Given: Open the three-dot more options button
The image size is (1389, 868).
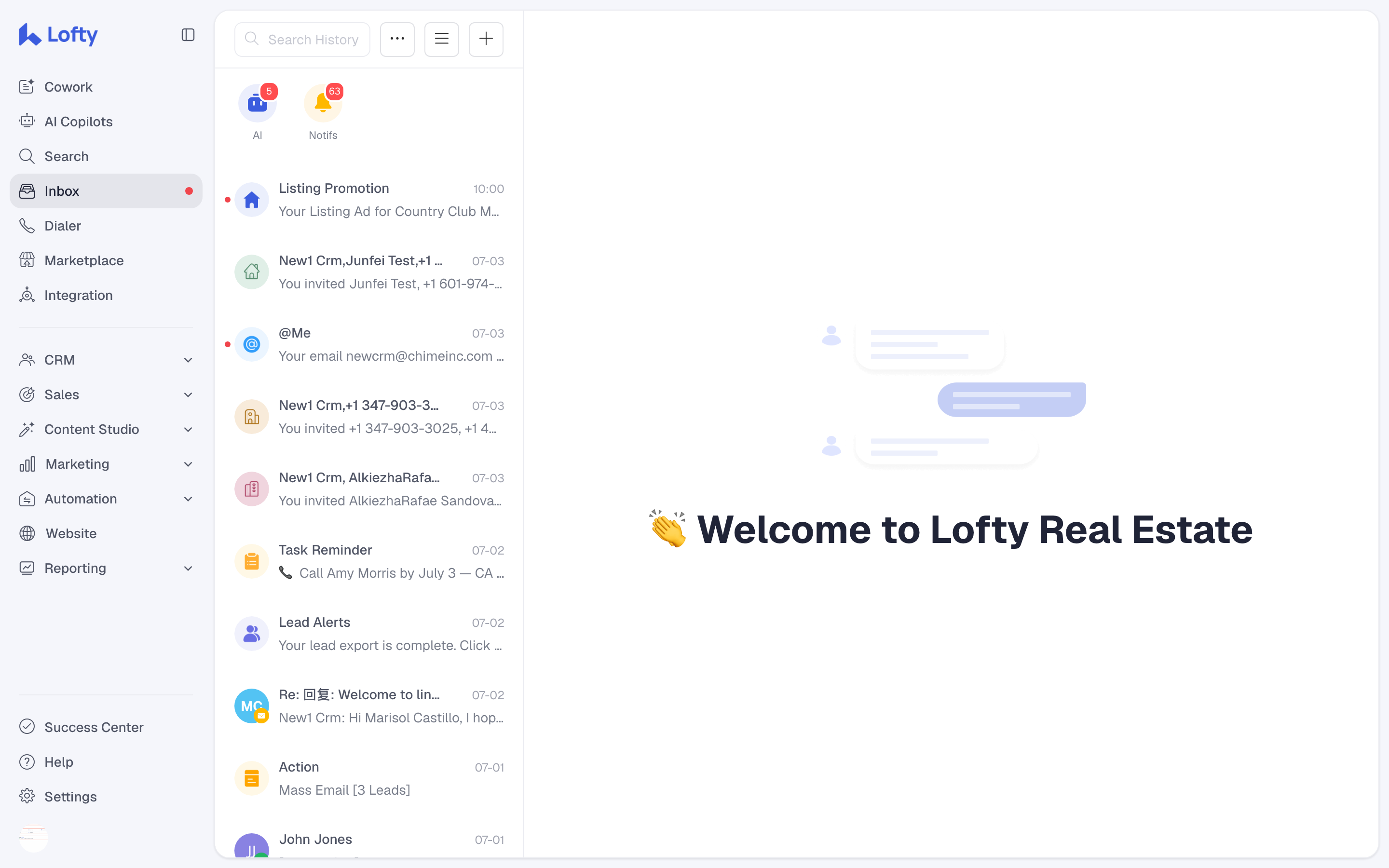Looking at the screenshot, I should (397, 40).
